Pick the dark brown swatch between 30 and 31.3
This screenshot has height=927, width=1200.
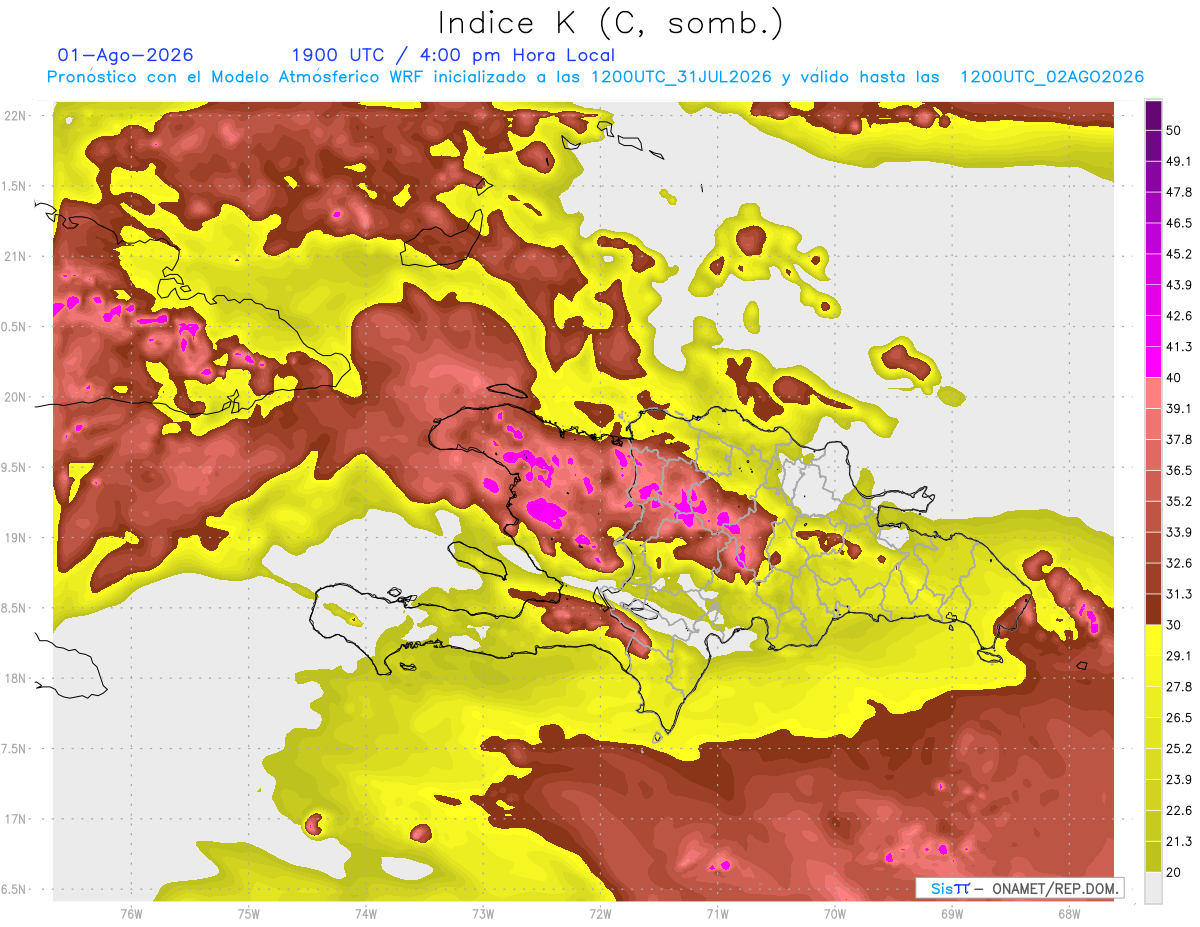[1154, 610]
